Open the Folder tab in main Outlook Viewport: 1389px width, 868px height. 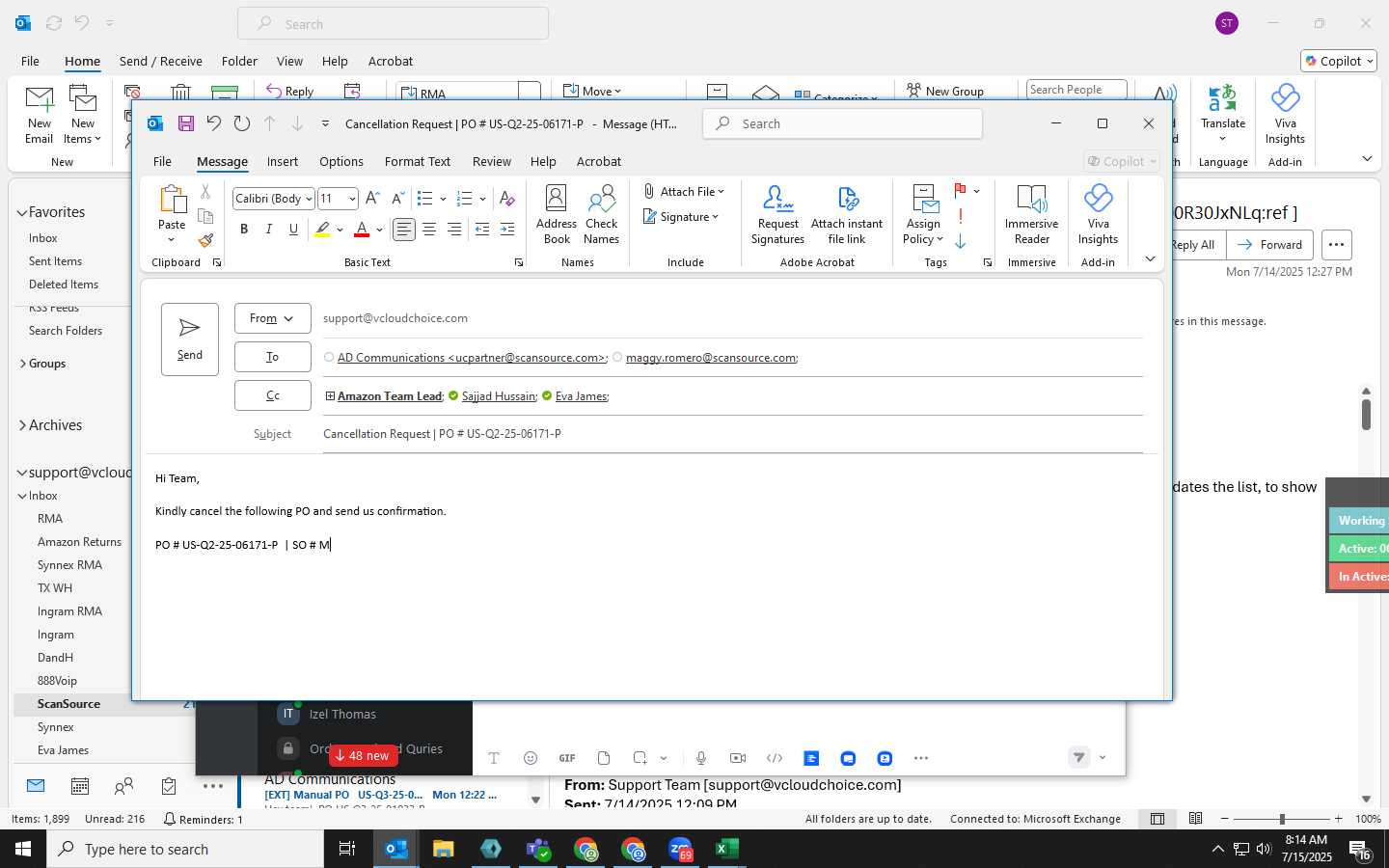pos(239,61)
